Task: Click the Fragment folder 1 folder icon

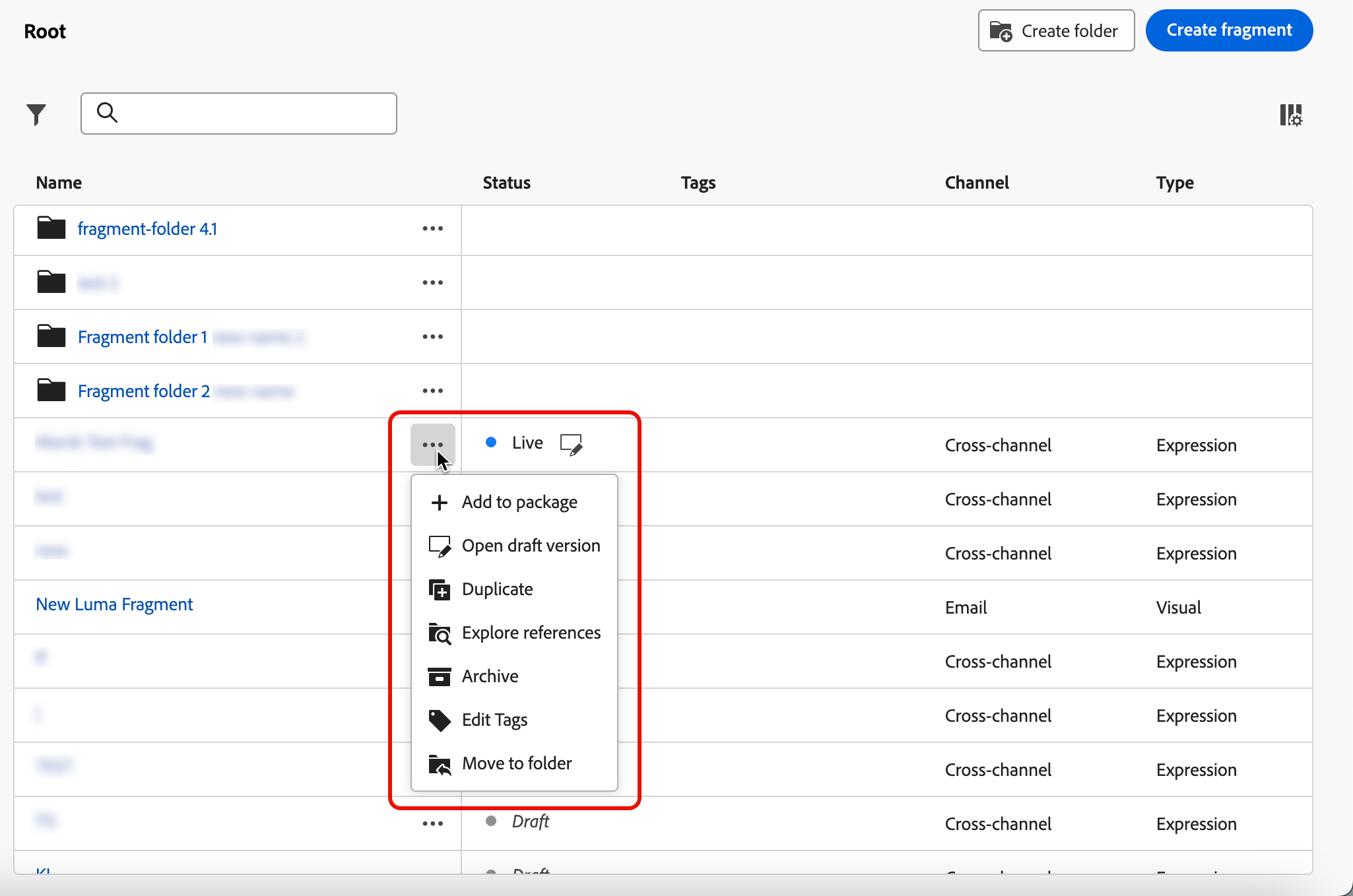Action: [x=51, y=336]
